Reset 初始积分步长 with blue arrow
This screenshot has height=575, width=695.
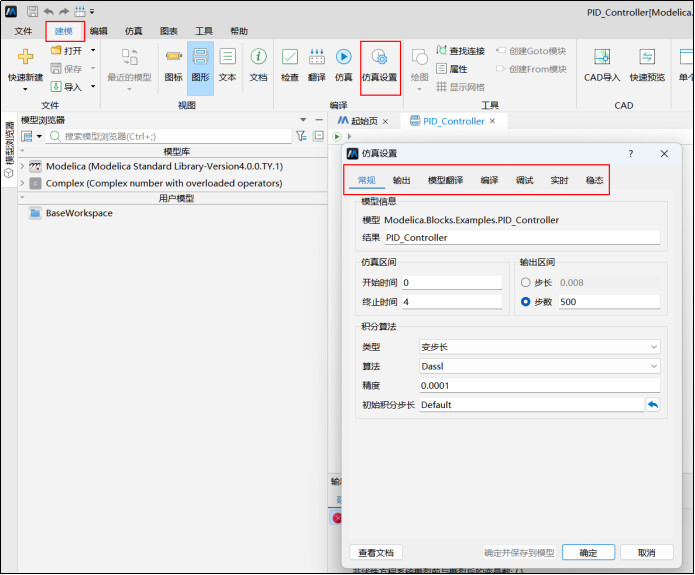652,404
